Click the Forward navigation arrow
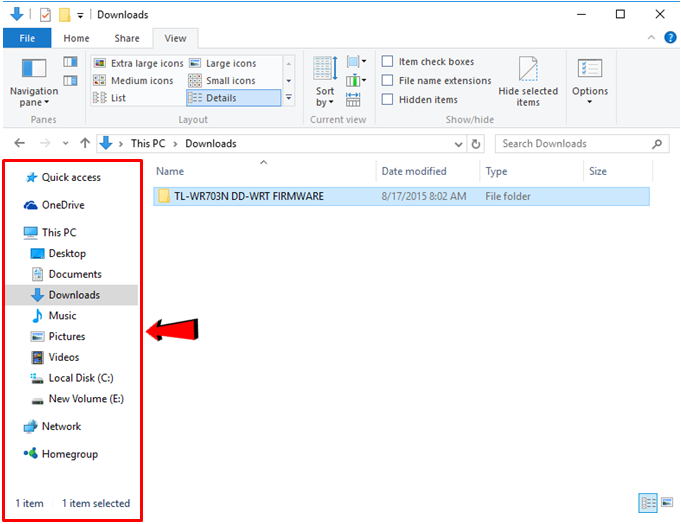The image size is (681, 524). (x=45, y=143)
